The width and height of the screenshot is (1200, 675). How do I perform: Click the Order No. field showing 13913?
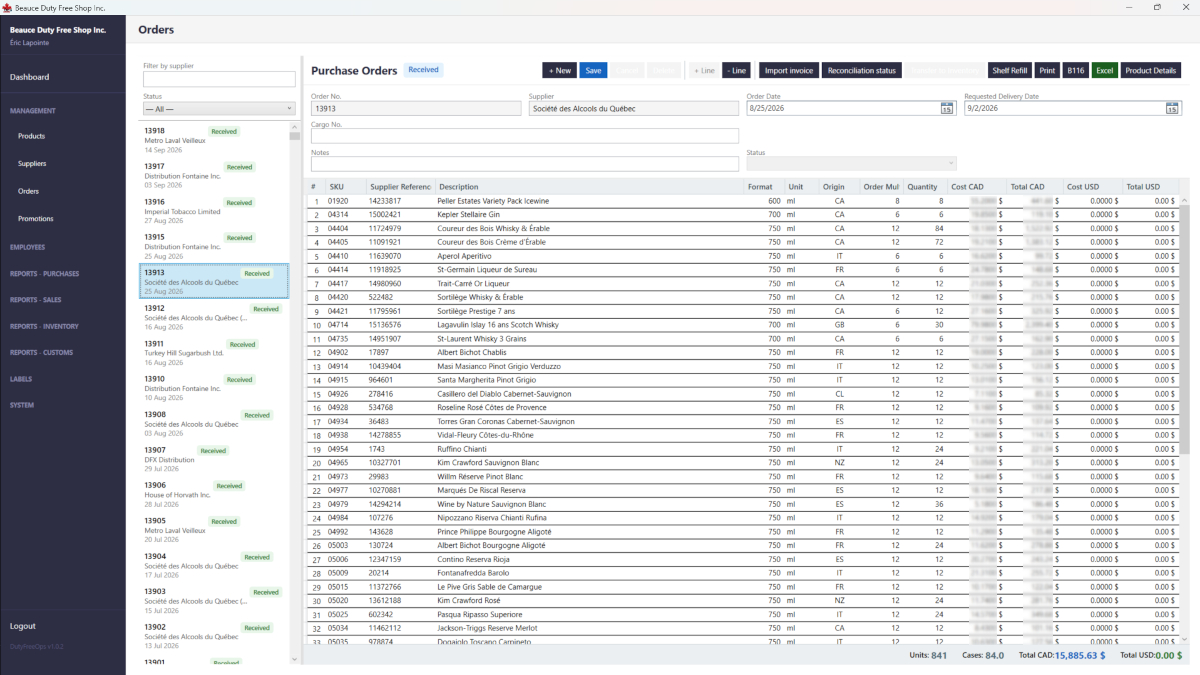point(416,108)
